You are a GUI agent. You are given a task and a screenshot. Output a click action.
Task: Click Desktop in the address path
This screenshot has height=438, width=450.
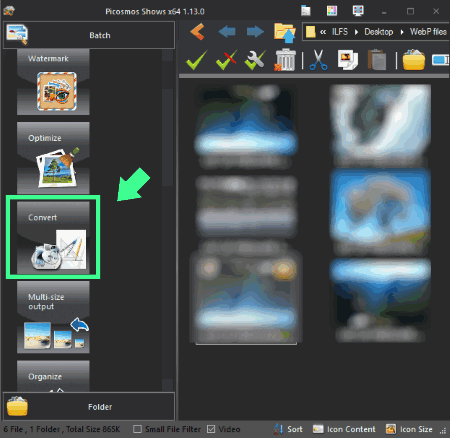pyautogui.click(x=379, y=32)
